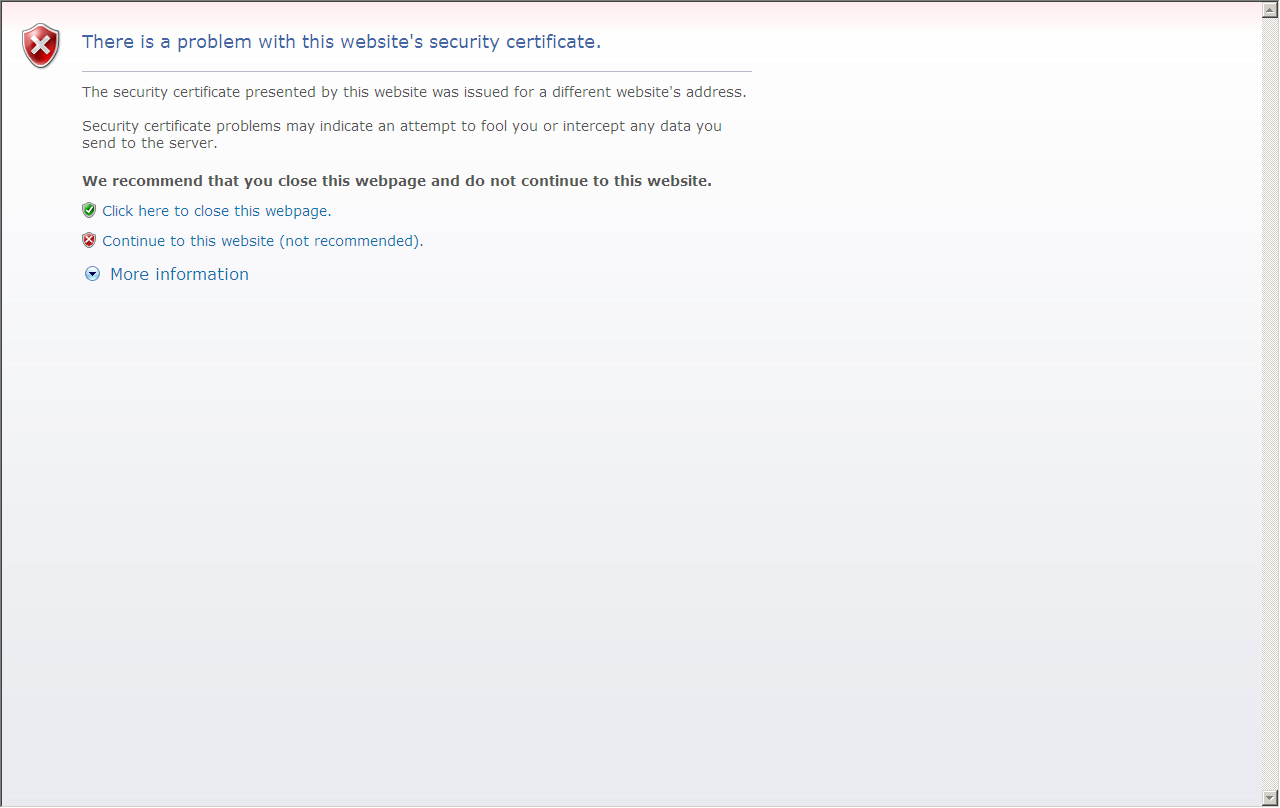Select "Click here to close this webpage" link
This screenshot has height=808, width=1280.
click(x=215, y=211)
